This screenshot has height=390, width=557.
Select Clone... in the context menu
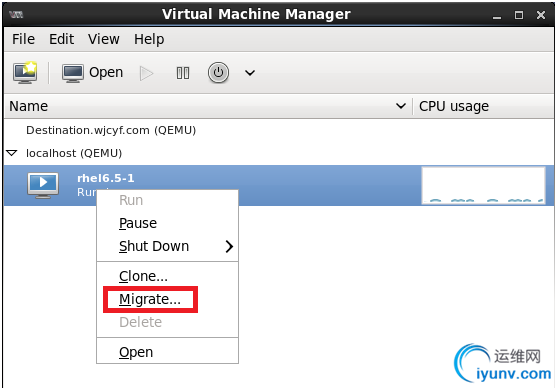point(143,276)
